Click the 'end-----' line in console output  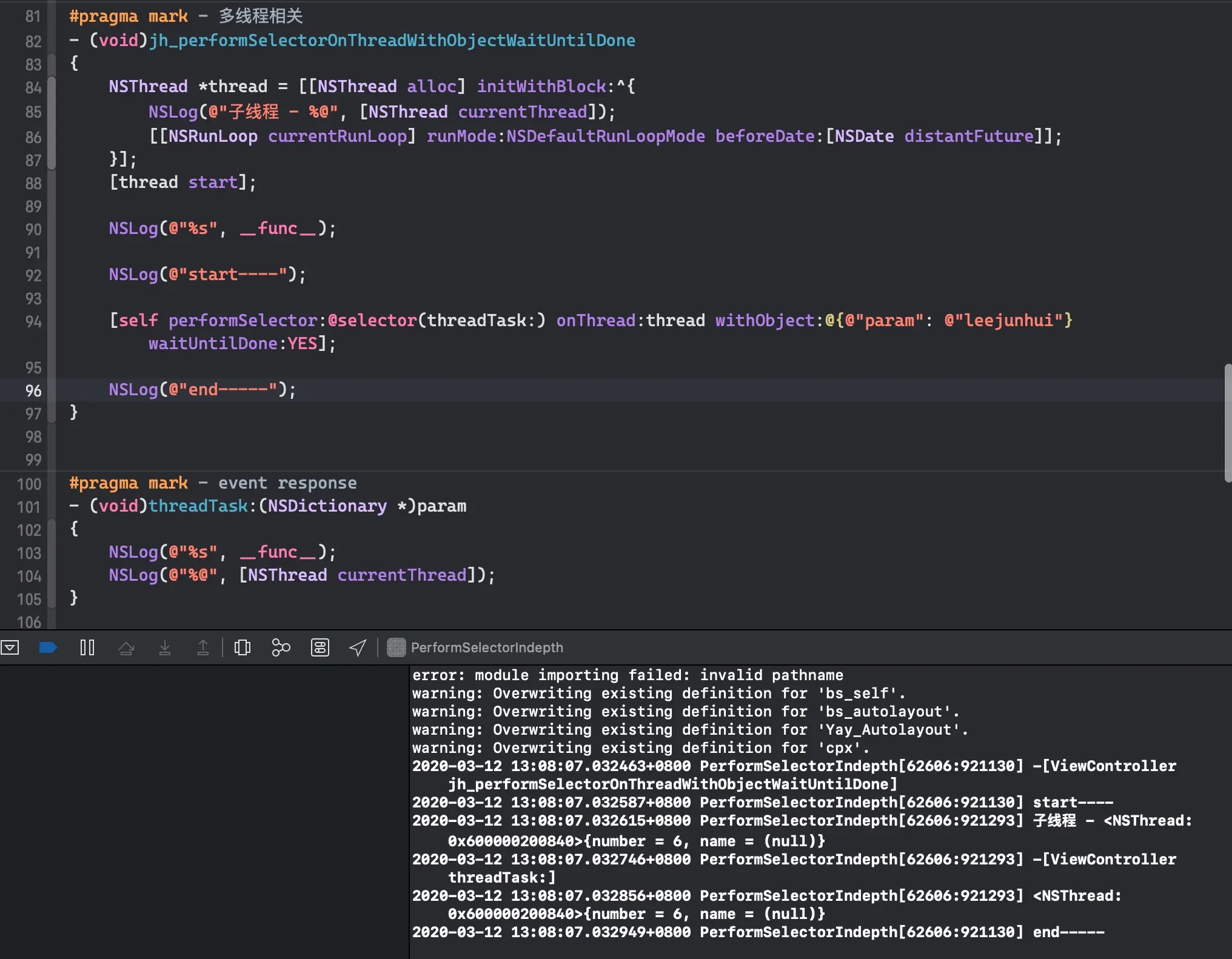(1068, 932)
